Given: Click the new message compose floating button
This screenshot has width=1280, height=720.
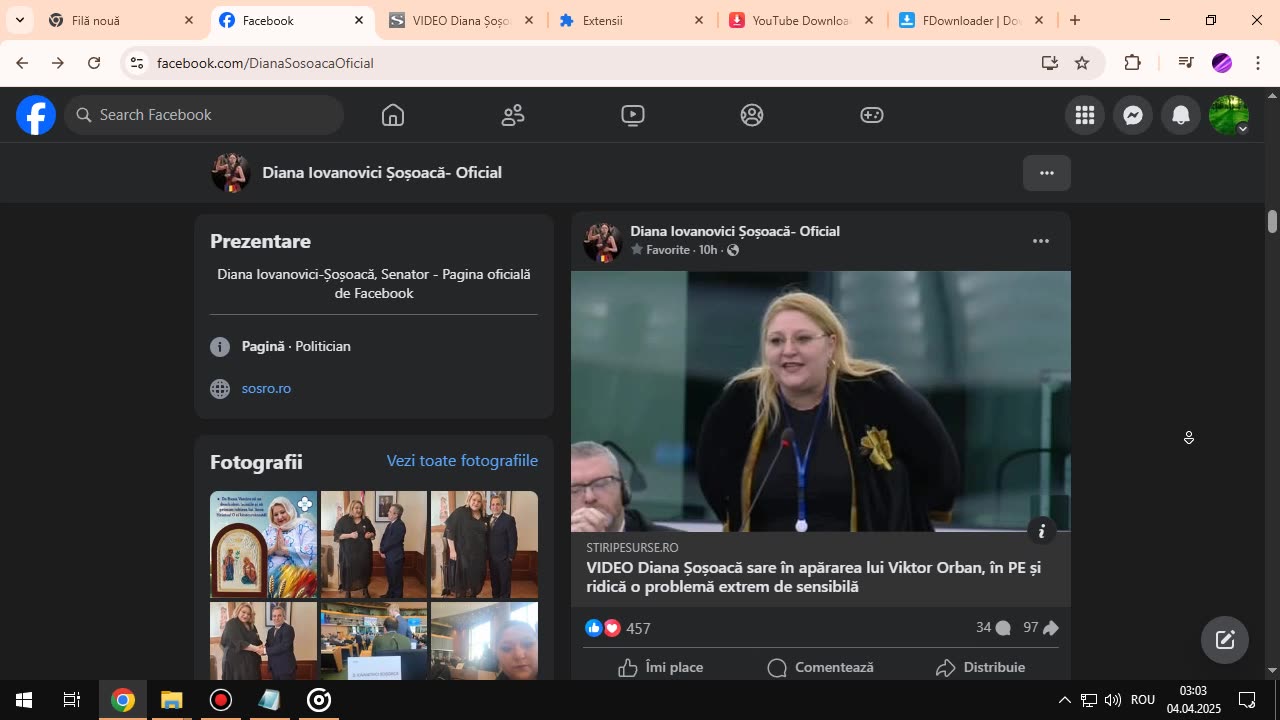Looking at the screenshot, I should (x=1225, y=640).
